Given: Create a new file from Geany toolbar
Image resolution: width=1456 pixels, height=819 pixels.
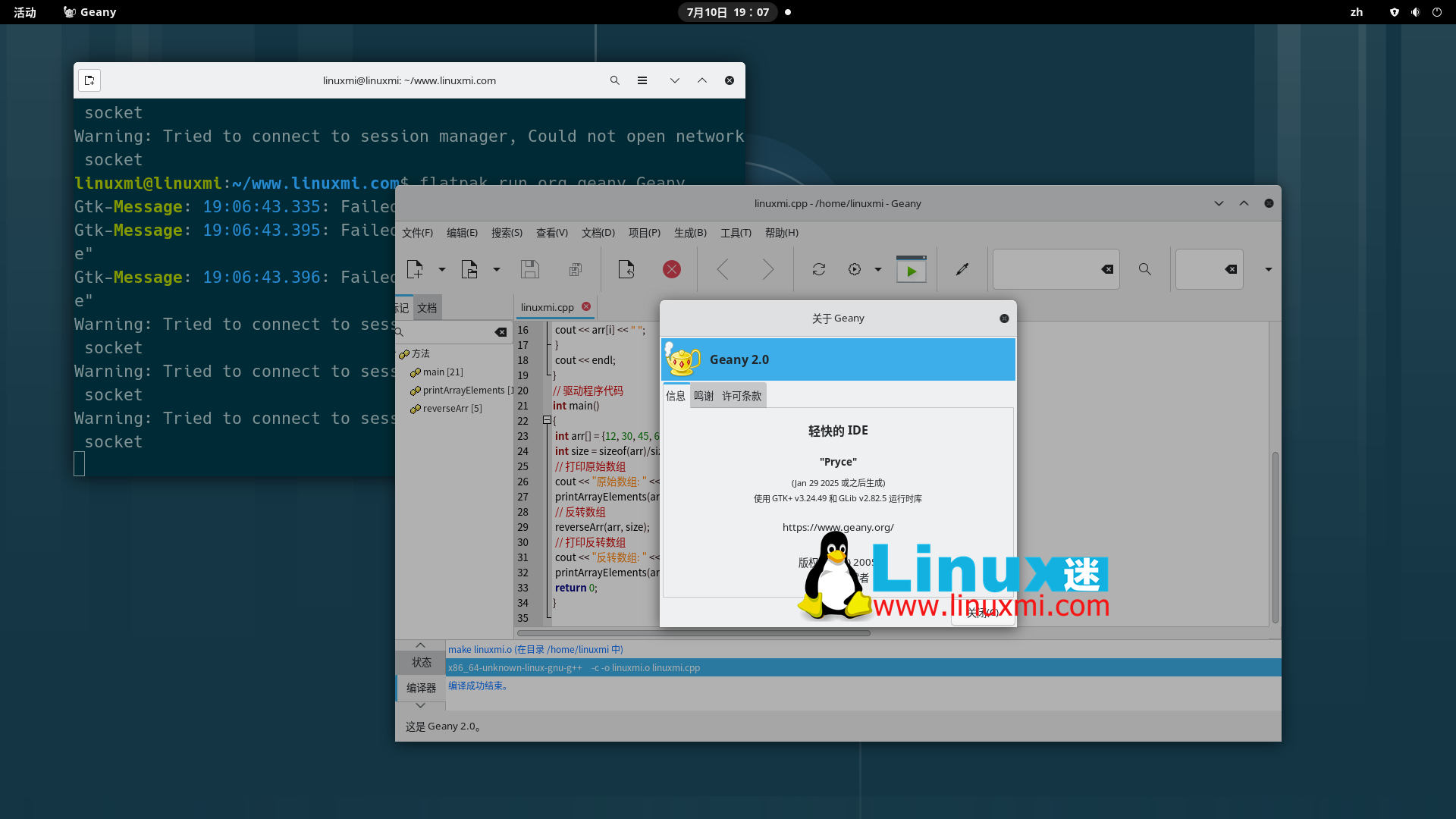Looking at the screenshot, I should [x=415, y=269].
